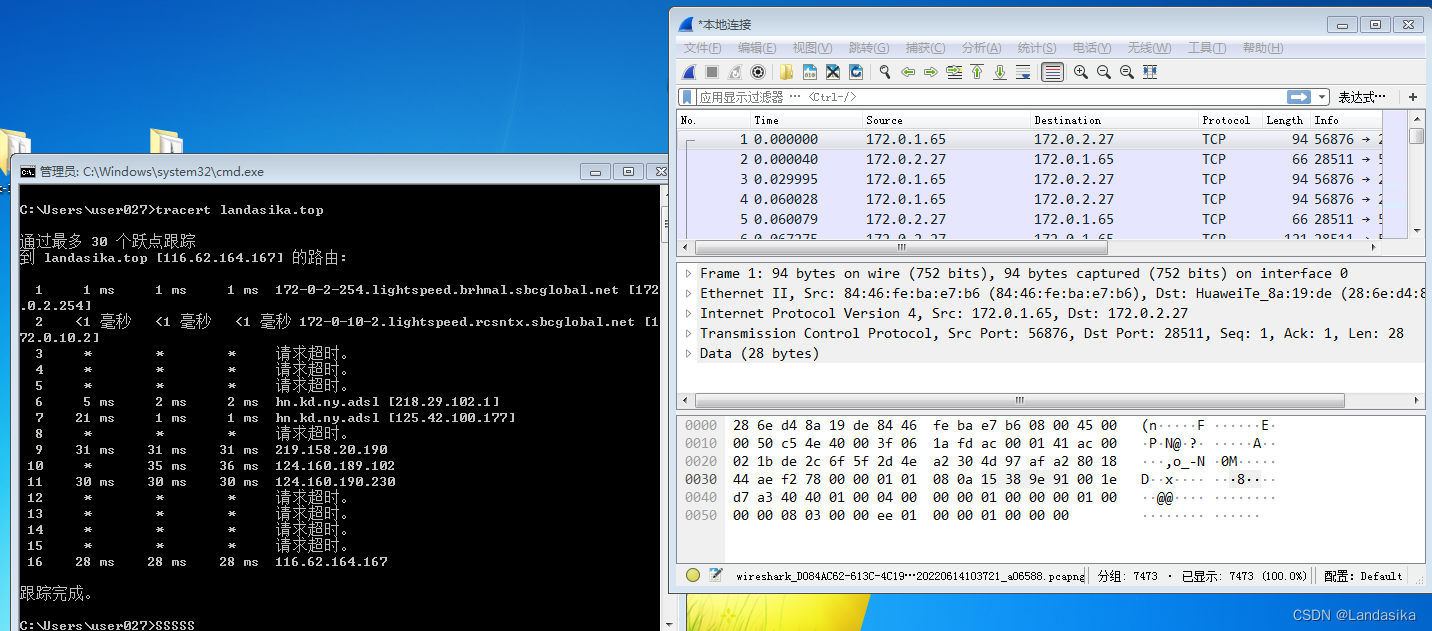Image resolution: width=1432 pixels, height=631 pixels.
Task: Click into the display filter field
Action: (990, 97)
